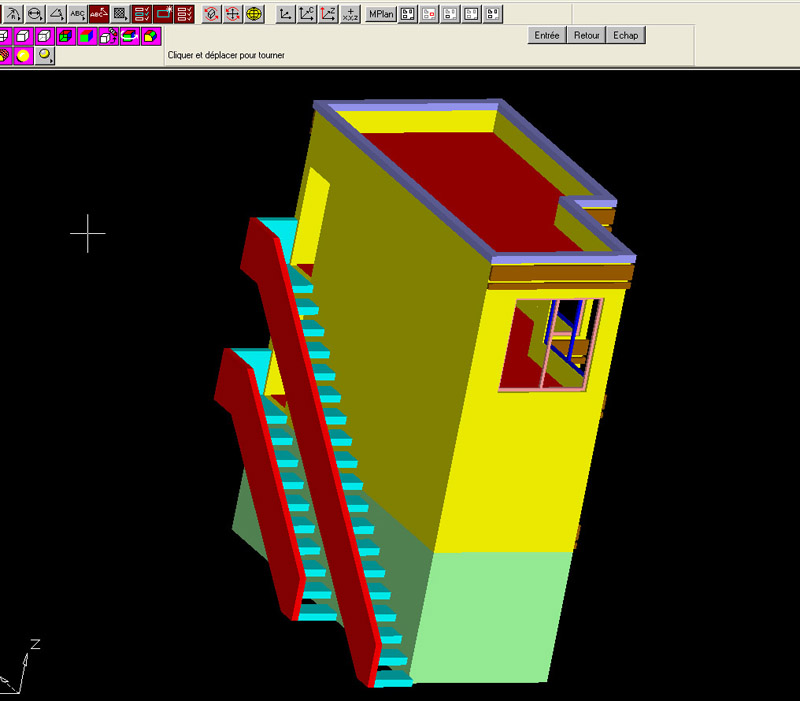800x701 pixels.
Task: Expand the UCS axis Z icon
Action: point(328,14)
